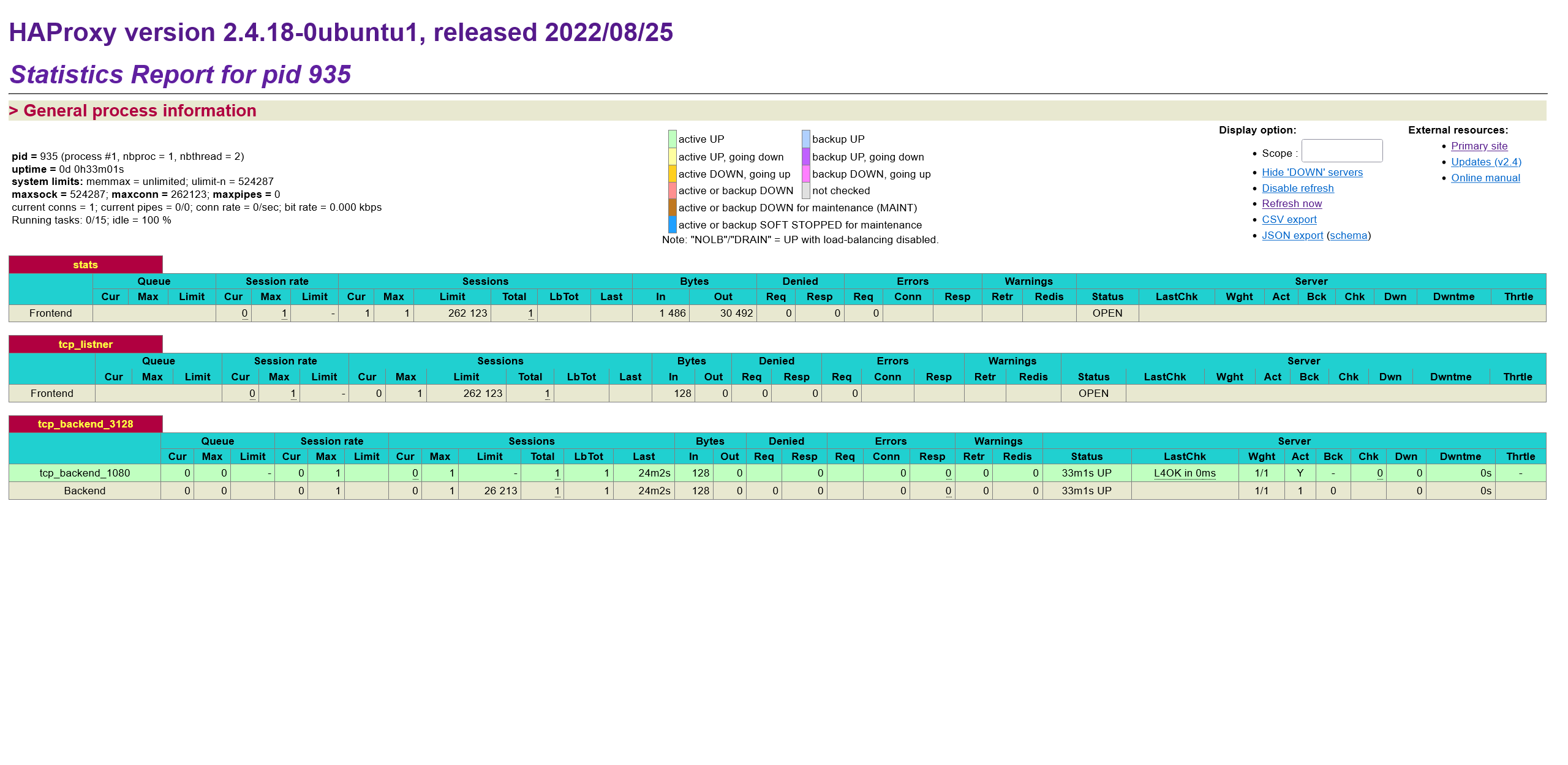Image resolution: width=1568 pixels, height=765 pixels.
Task: Click the tcp_backend_3128 section header
Action: pos(85,424)
